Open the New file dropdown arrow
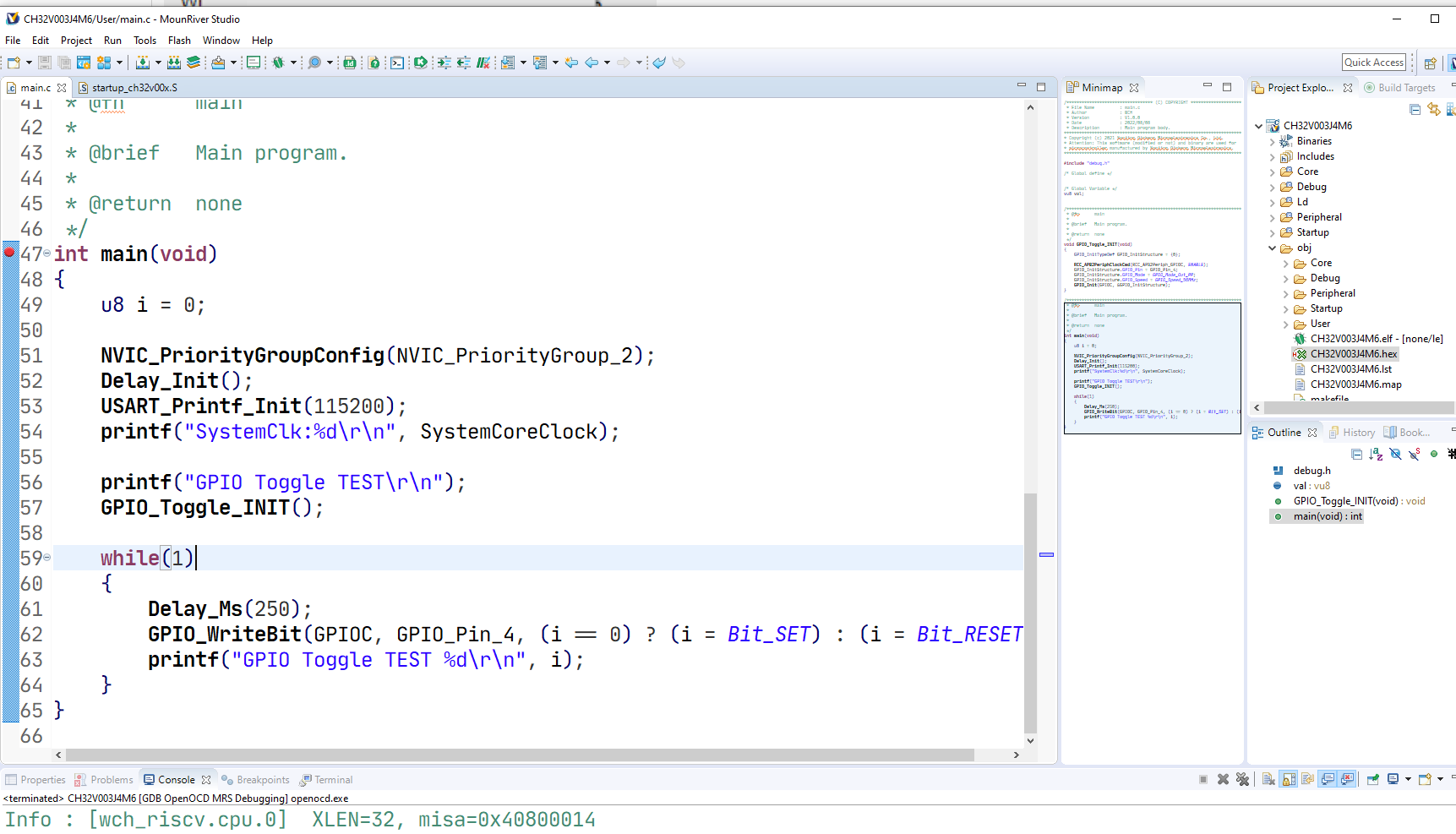This screenshot has height=834, width=1456. 29,63
